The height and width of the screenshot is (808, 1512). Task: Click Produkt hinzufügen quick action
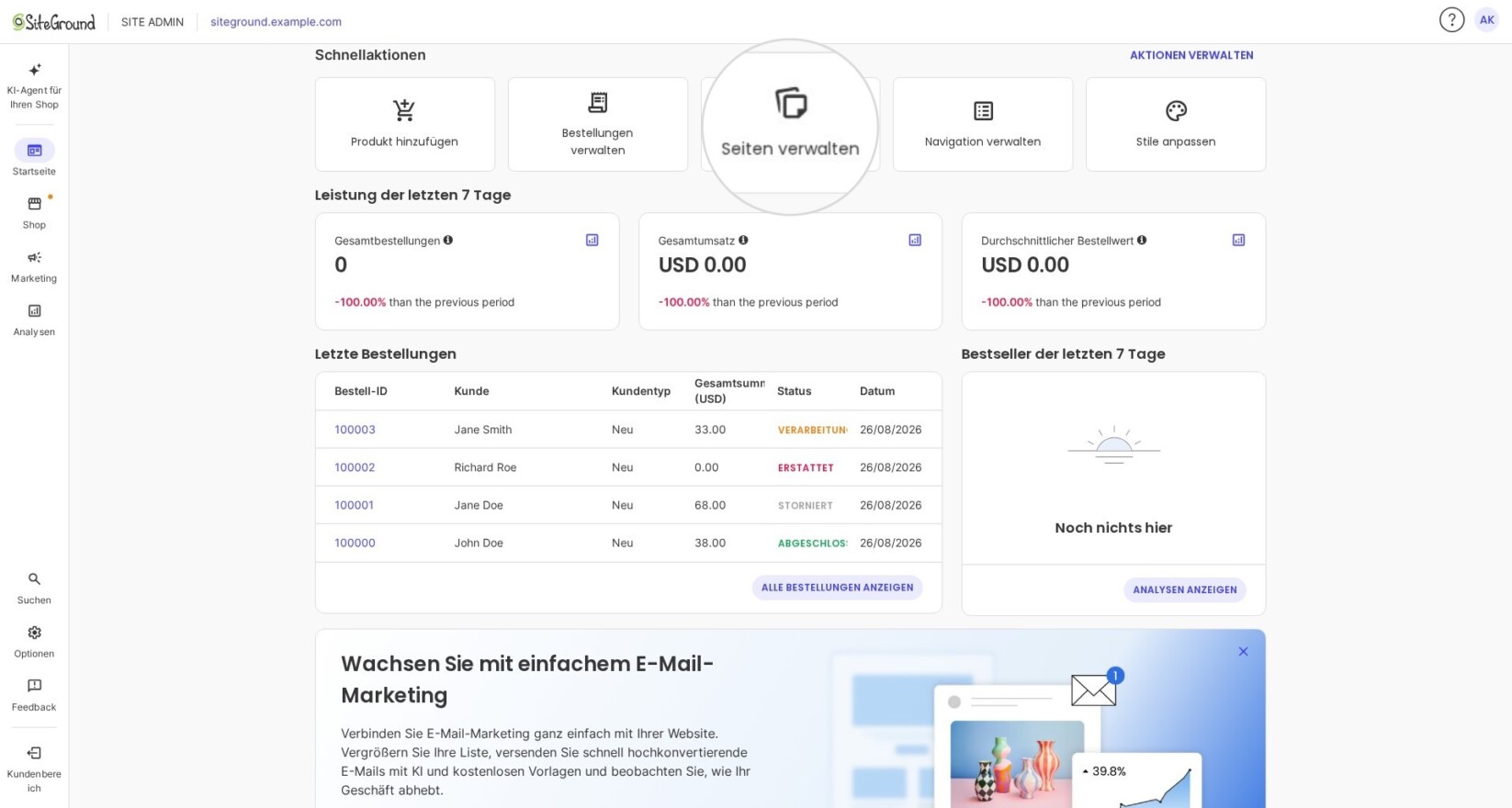click(x=405, y=124)
